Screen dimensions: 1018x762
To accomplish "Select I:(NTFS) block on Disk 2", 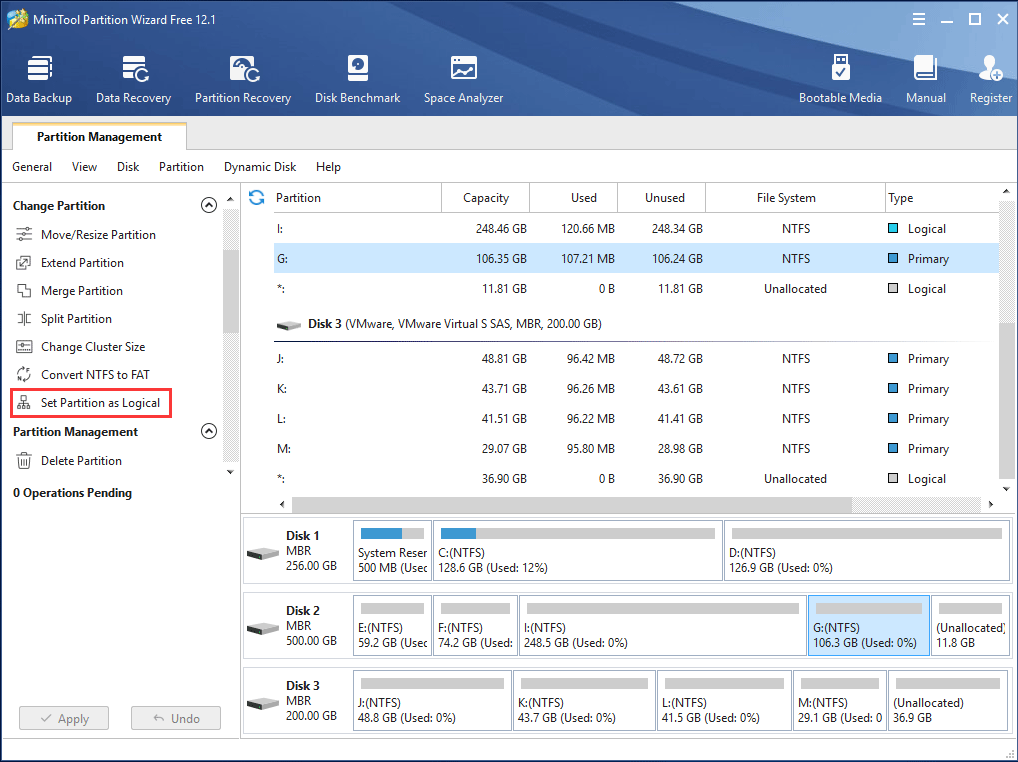I will click(663, 626).
